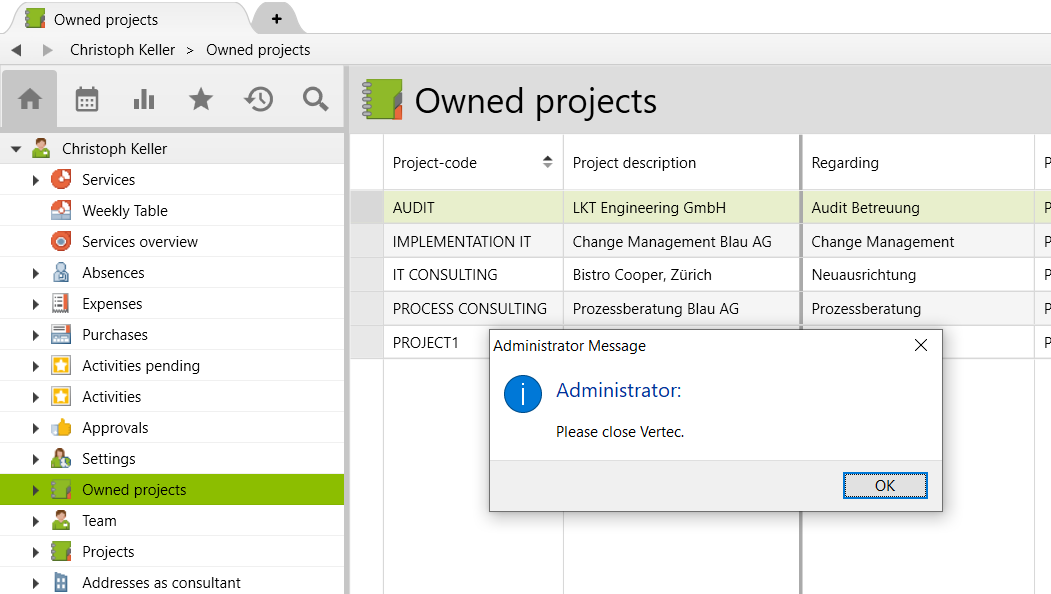Switch to the Owned projects tab
Screen dimensions: 1051x594
[106, 19]
